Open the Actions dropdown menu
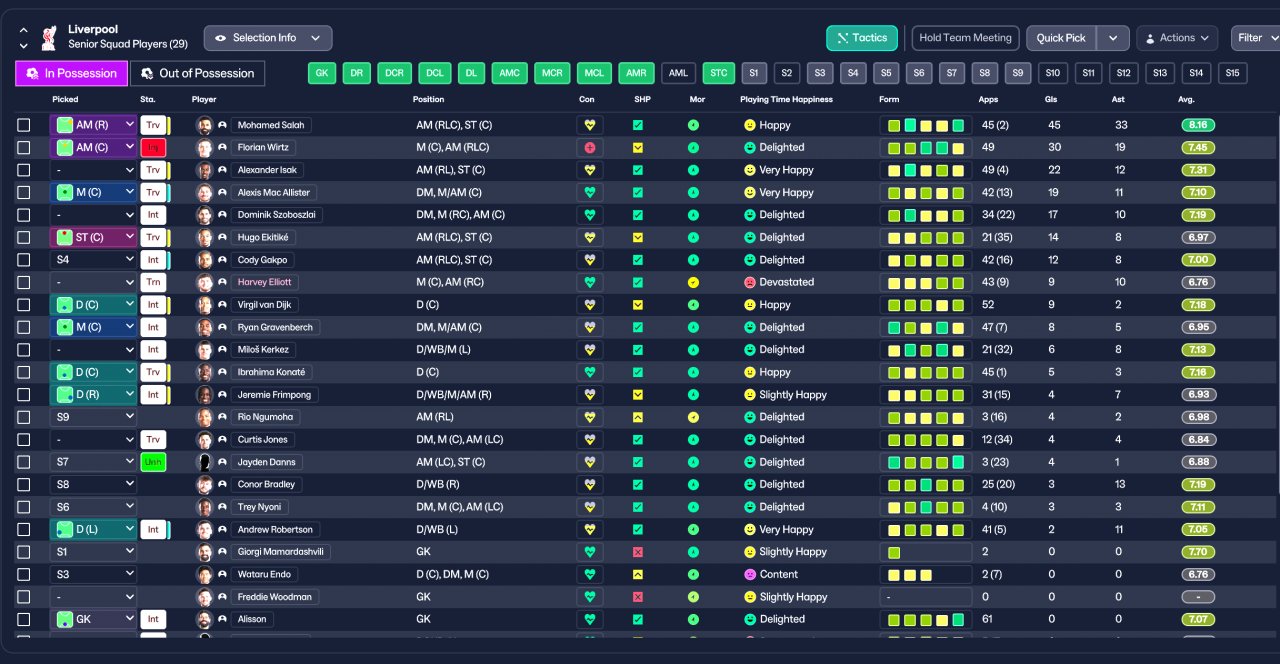Screen dimensions: 1280x664 [x=1177, y=38]
